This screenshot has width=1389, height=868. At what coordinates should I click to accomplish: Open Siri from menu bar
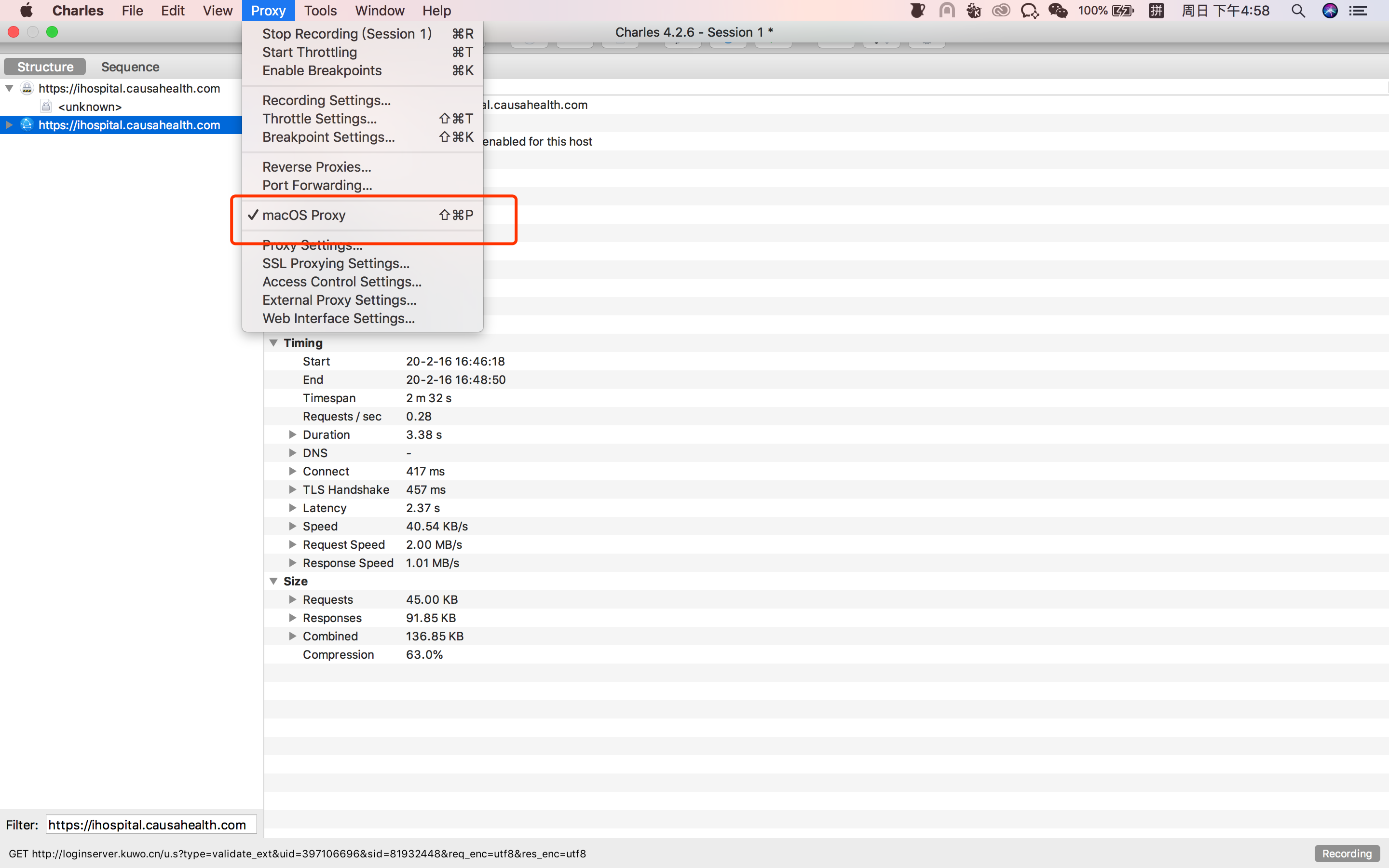pyautogui.click(x=1329, y=11)
